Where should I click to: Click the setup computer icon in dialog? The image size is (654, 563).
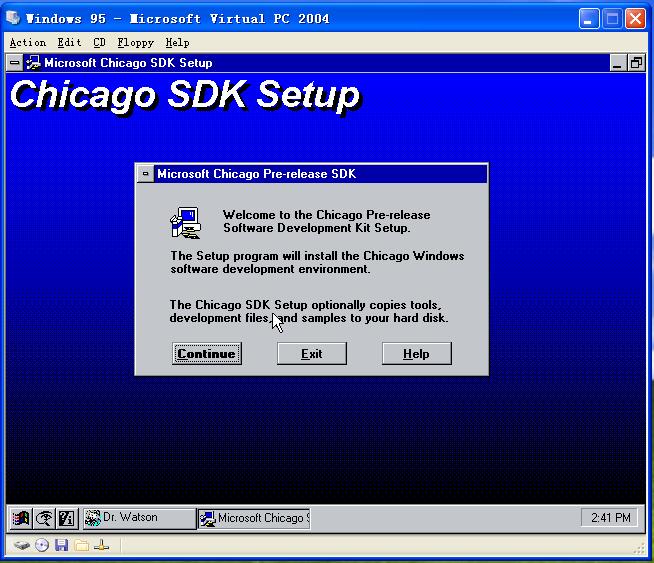click(x=185, y=223)
